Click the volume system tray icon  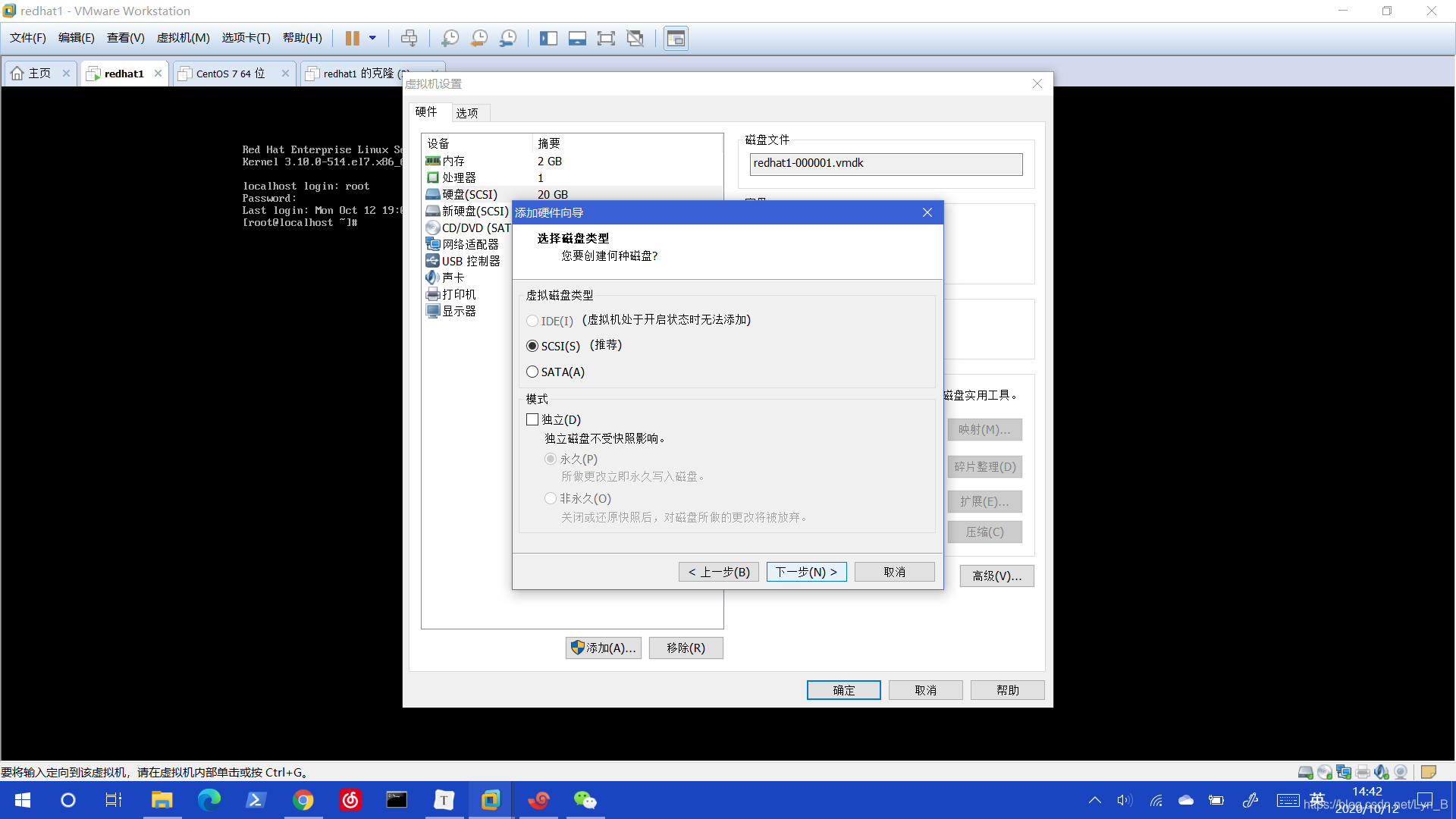[x=1124, y=800]
